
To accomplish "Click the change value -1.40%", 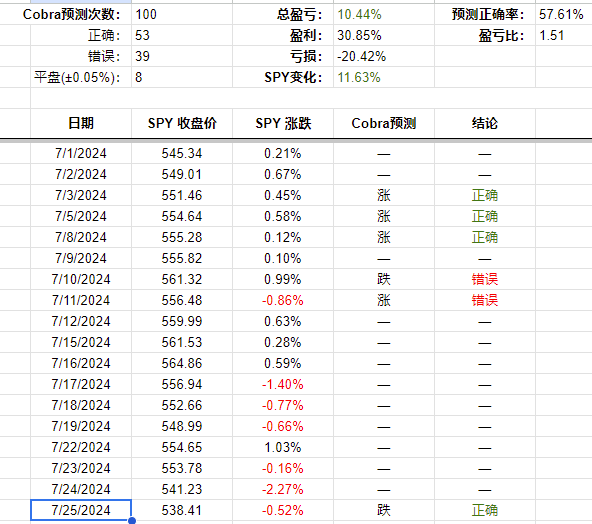I will (x=283, y=384).
